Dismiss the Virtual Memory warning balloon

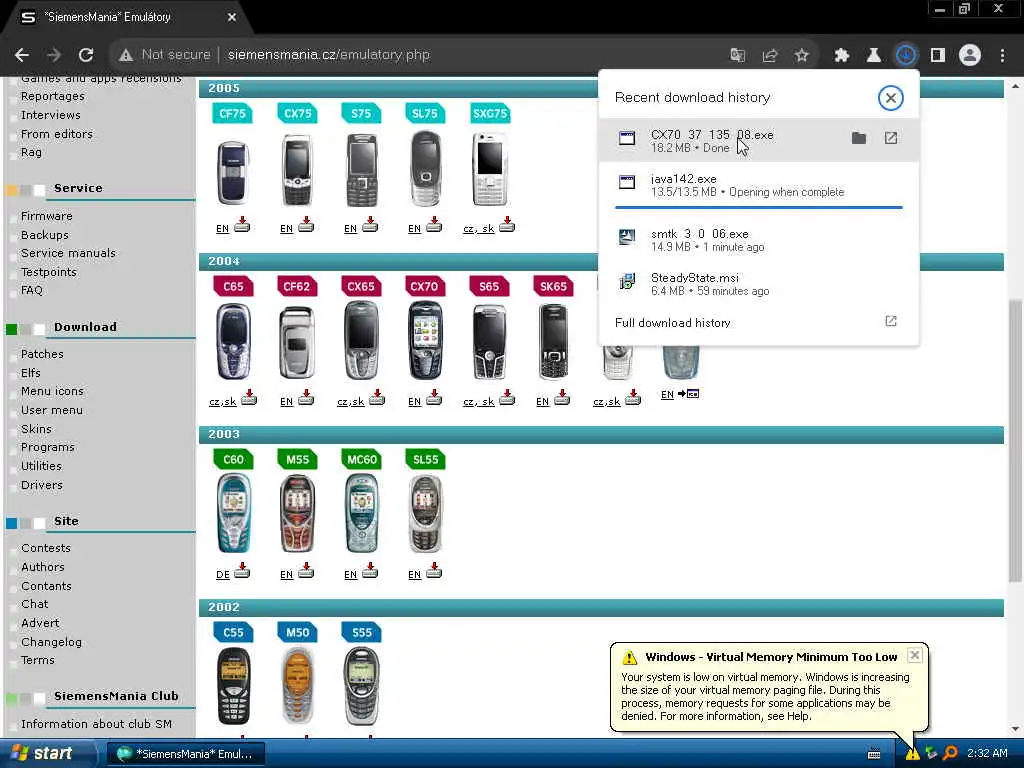[915, 655]
